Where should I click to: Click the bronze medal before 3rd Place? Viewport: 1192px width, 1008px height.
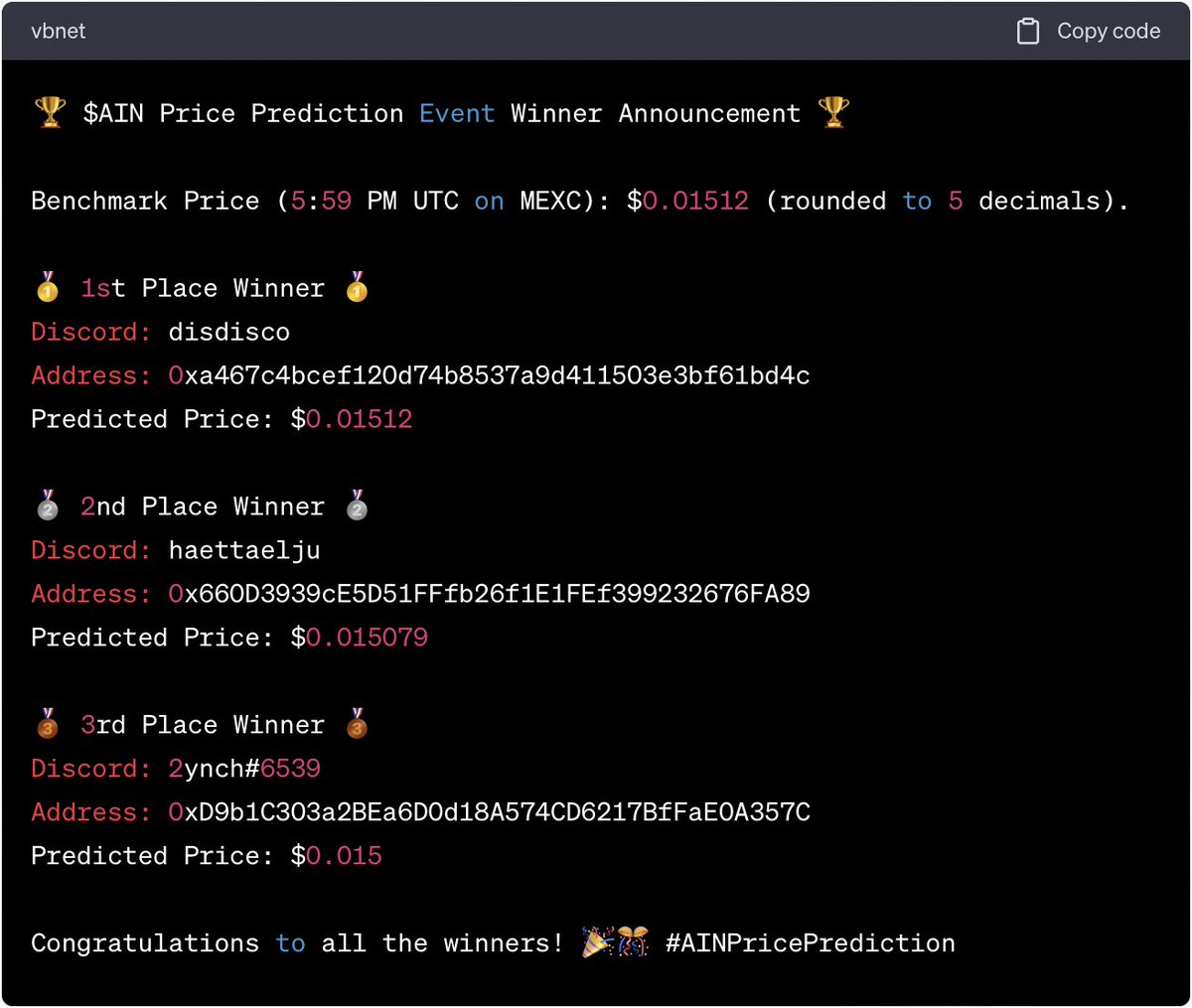pos(48,725)
